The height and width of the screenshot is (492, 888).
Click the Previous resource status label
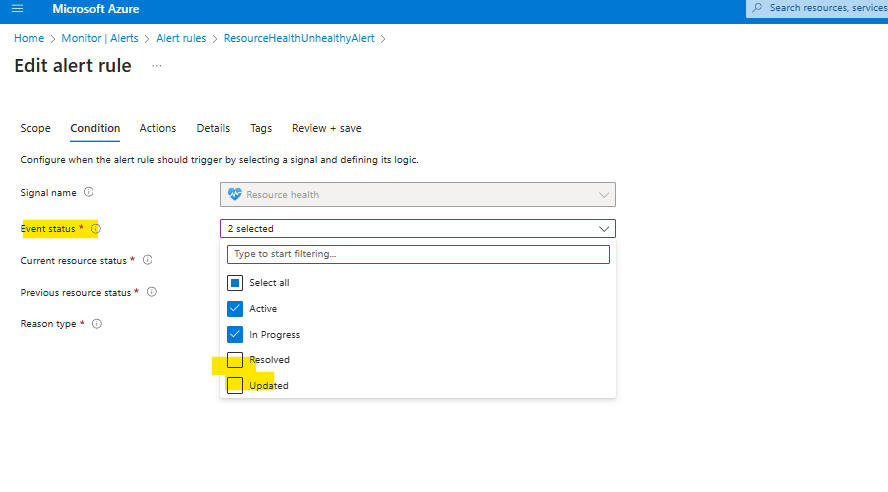point(76,293)
